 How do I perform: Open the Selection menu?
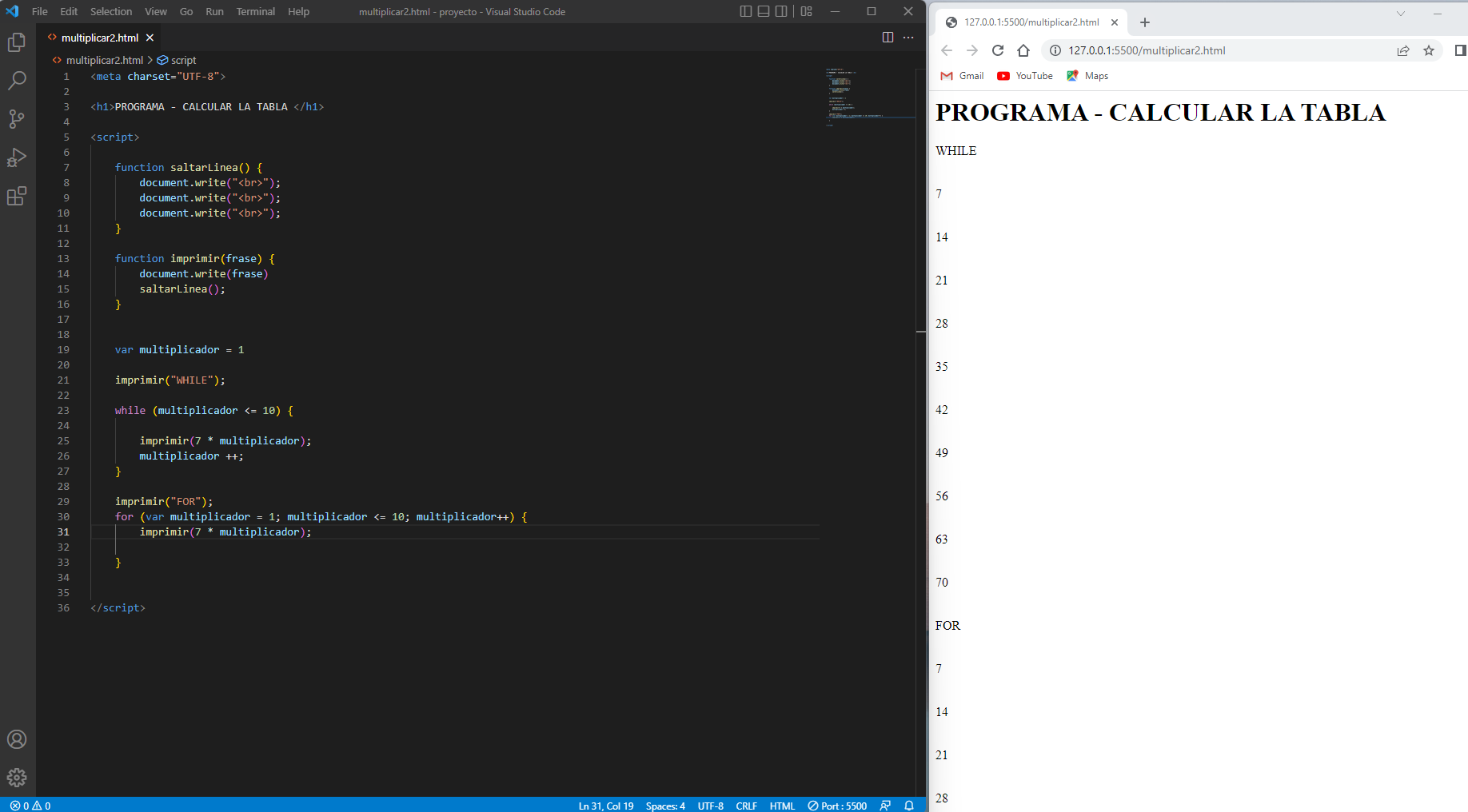click(111, 11)
